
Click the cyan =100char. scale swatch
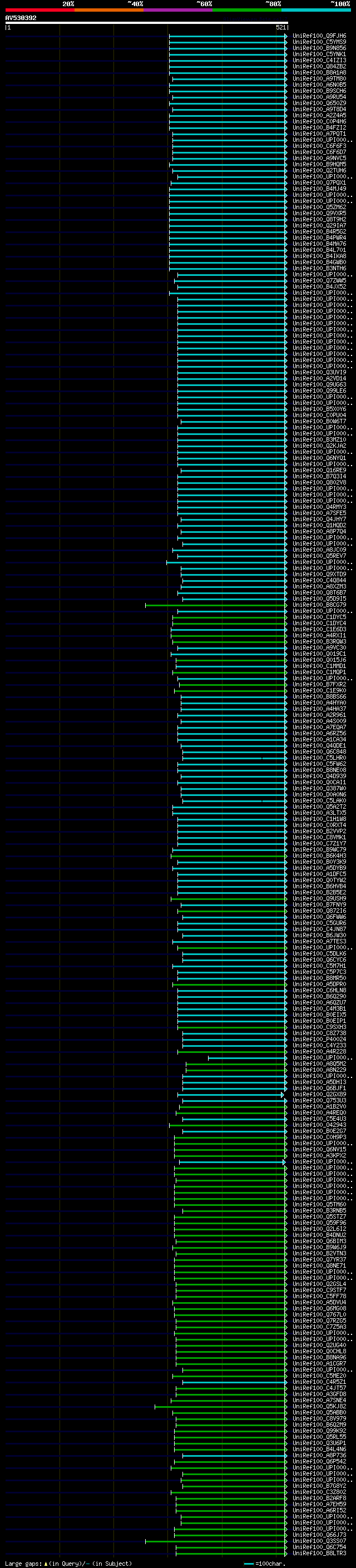click(248, 1563)
